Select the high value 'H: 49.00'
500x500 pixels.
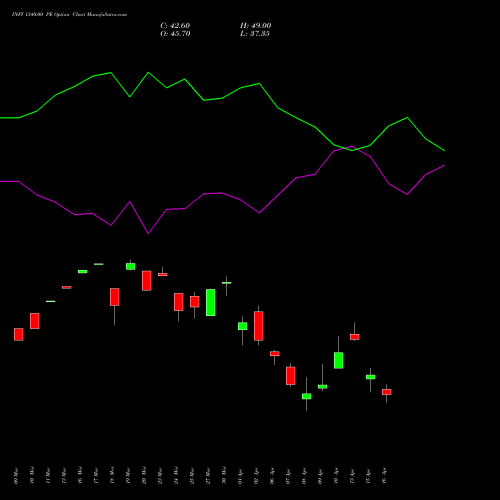click(x=256, y=26)
